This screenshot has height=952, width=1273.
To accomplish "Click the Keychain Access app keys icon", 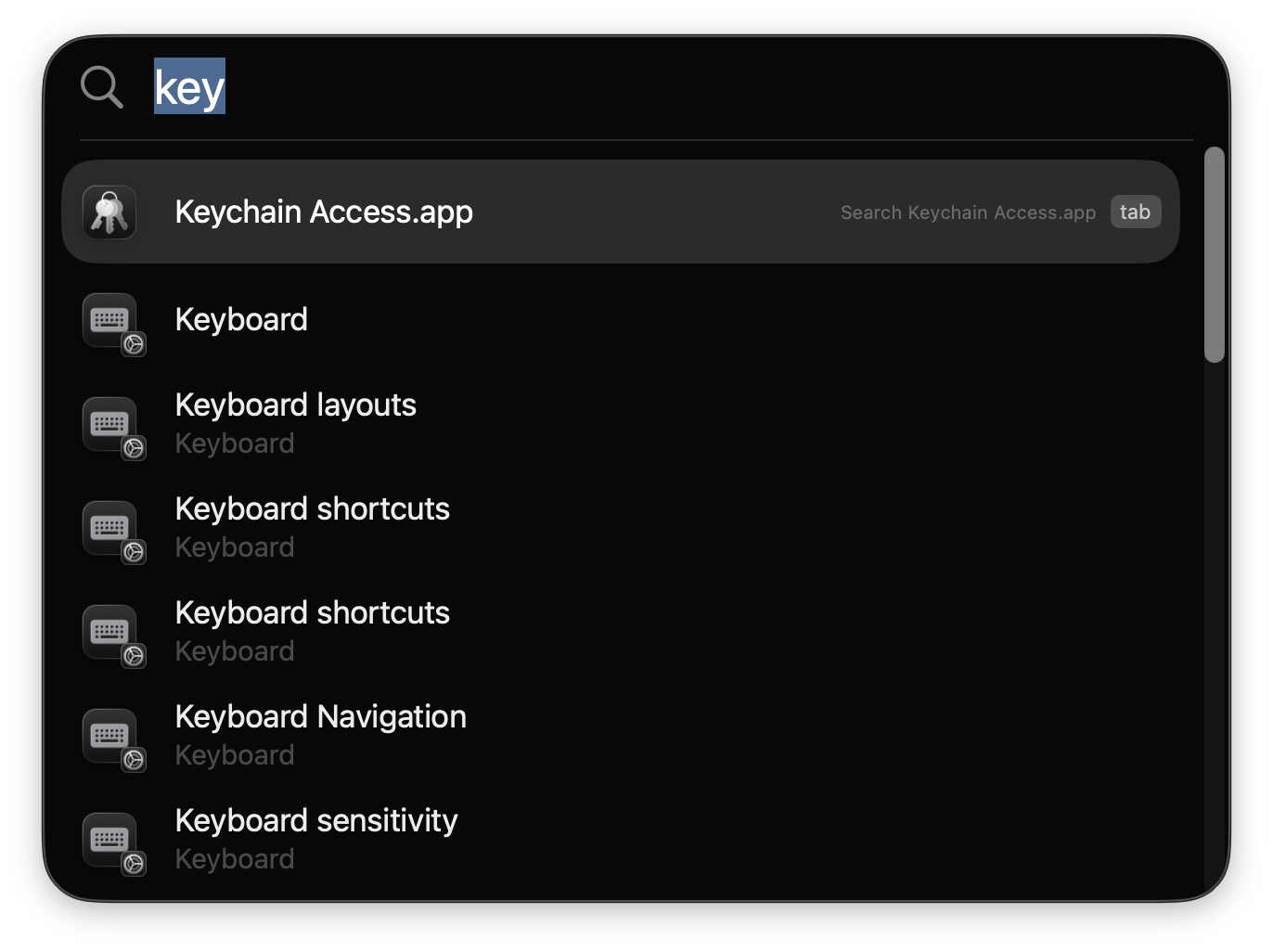I will (x=109, y=212).
